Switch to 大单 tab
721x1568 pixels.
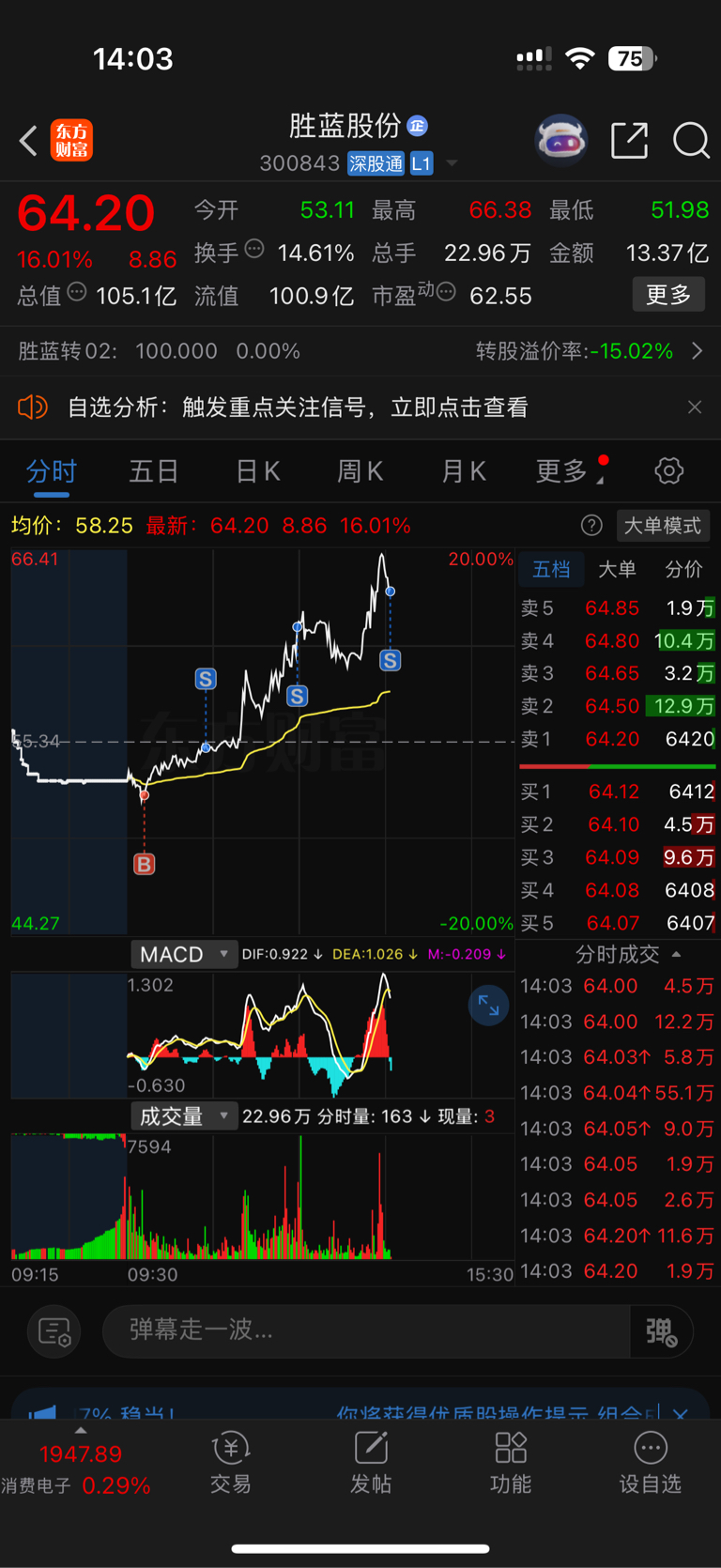click(x=617, y=569)
